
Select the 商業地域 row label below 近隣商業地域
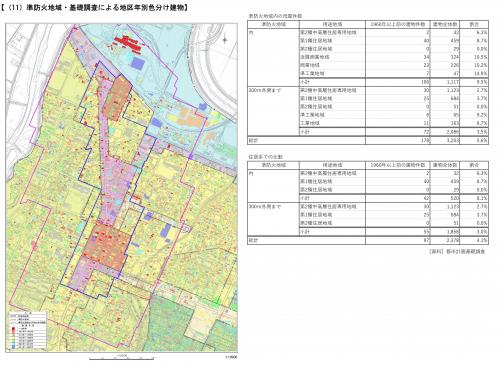coord(310,65)
